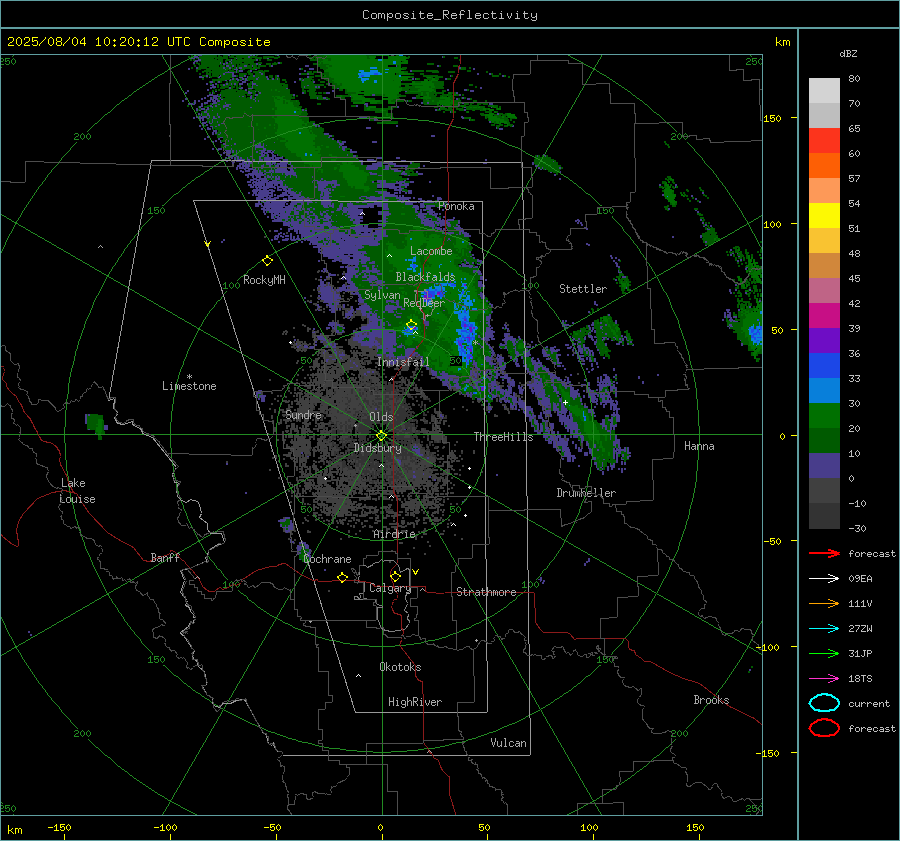The height and width of the screenshot is (841, 900).
Task: Click the 27ZW legend label
Action: tap(860, 629)
